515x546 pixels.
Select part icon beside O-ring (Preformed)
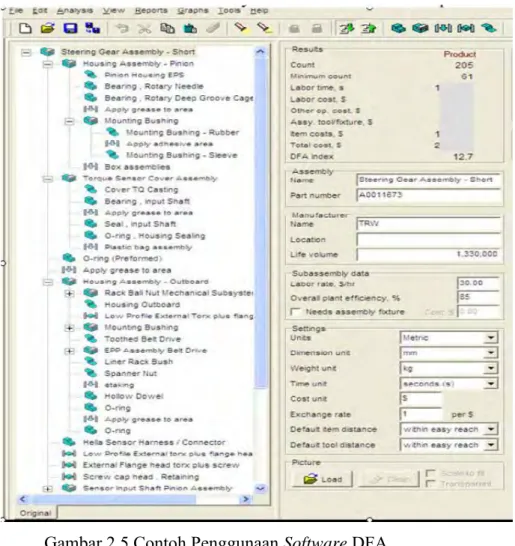(x=69, y=258)
